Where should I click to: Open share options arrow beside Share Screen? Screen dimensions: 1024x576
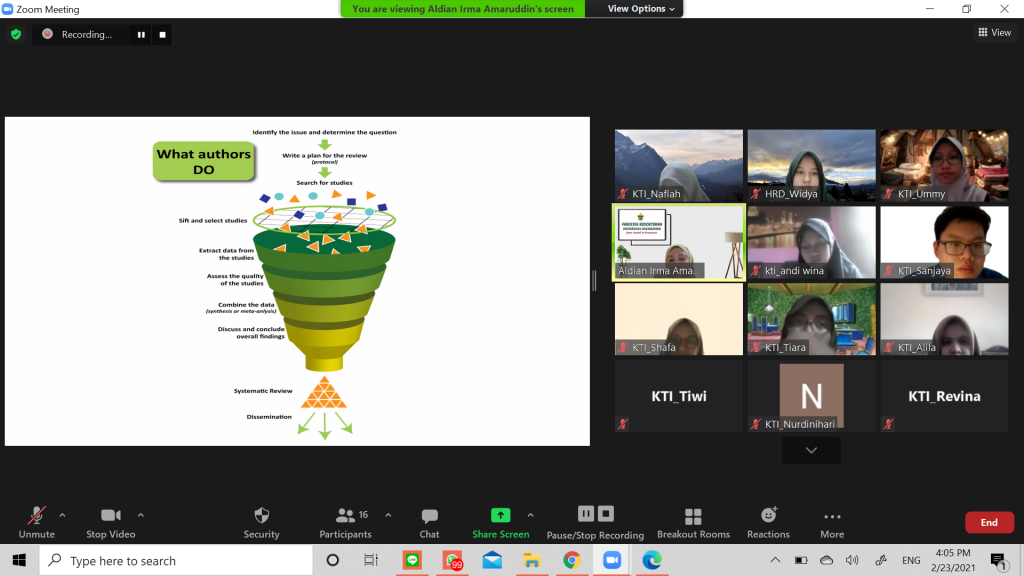(530, 515)
